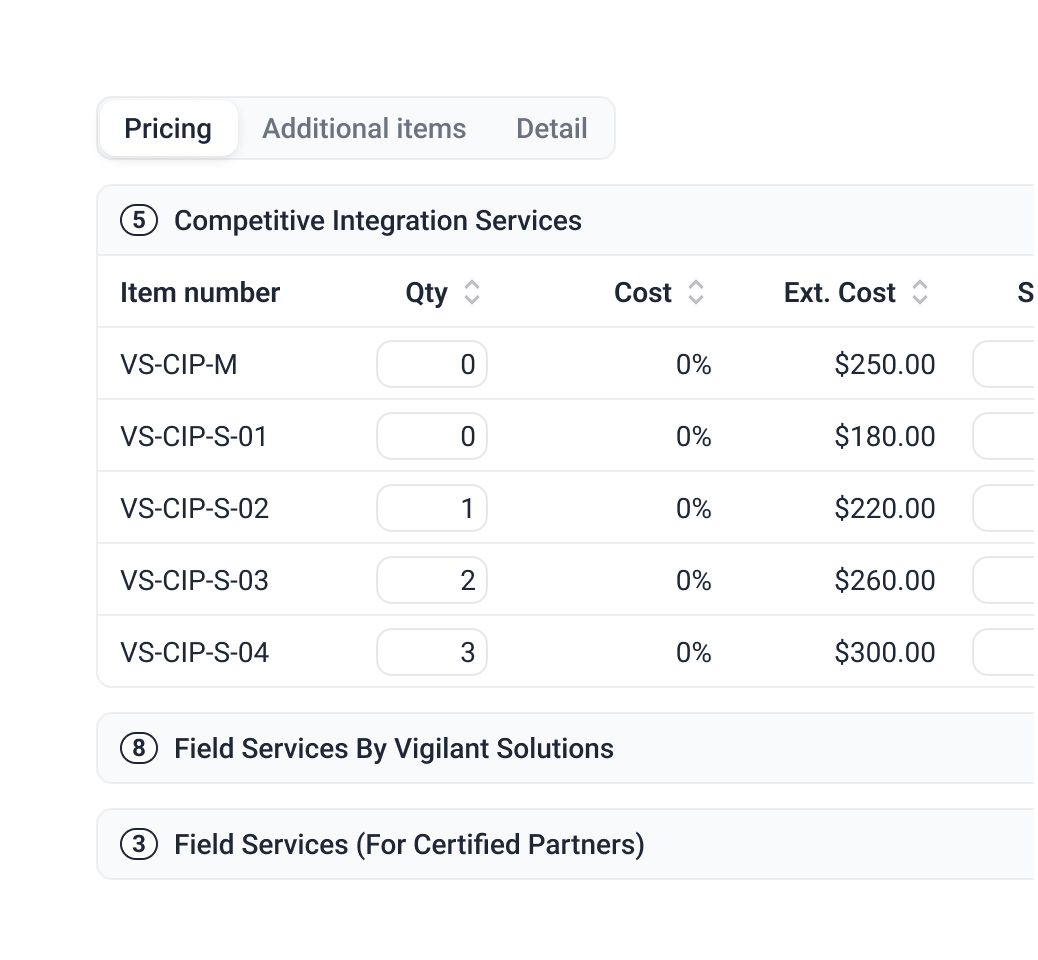Click the quantity box showing 2 for VS-CIP-S-03
1038x960 pixels.
pyautogui.click(x=431, y=580)
